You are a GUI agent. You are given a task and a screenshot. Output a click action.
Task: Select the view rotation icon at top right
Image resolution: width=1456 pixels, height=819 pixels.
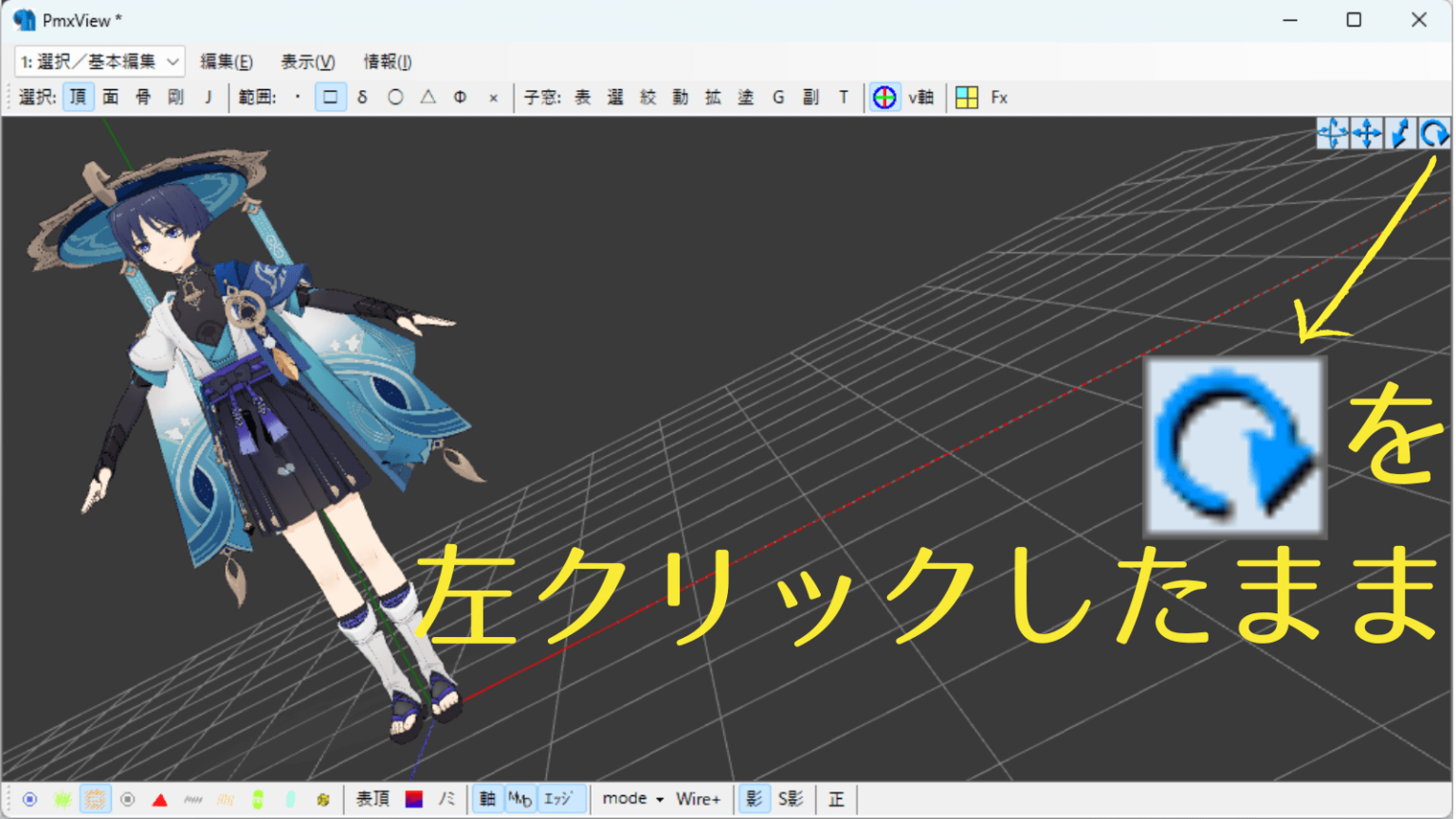[x=1434, y=133]
